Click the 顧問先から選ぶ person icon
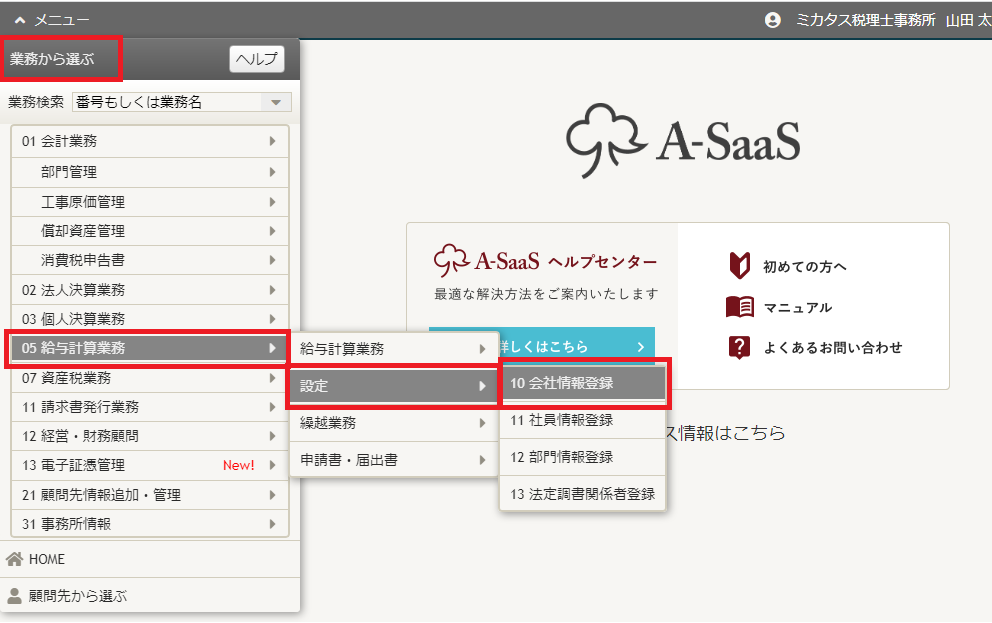 coord(14,596)
